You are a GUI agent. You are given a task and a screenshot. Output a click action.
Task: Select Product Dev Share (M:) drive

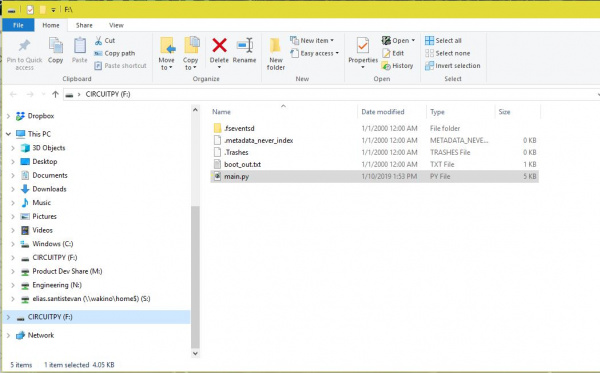point(61,271)
